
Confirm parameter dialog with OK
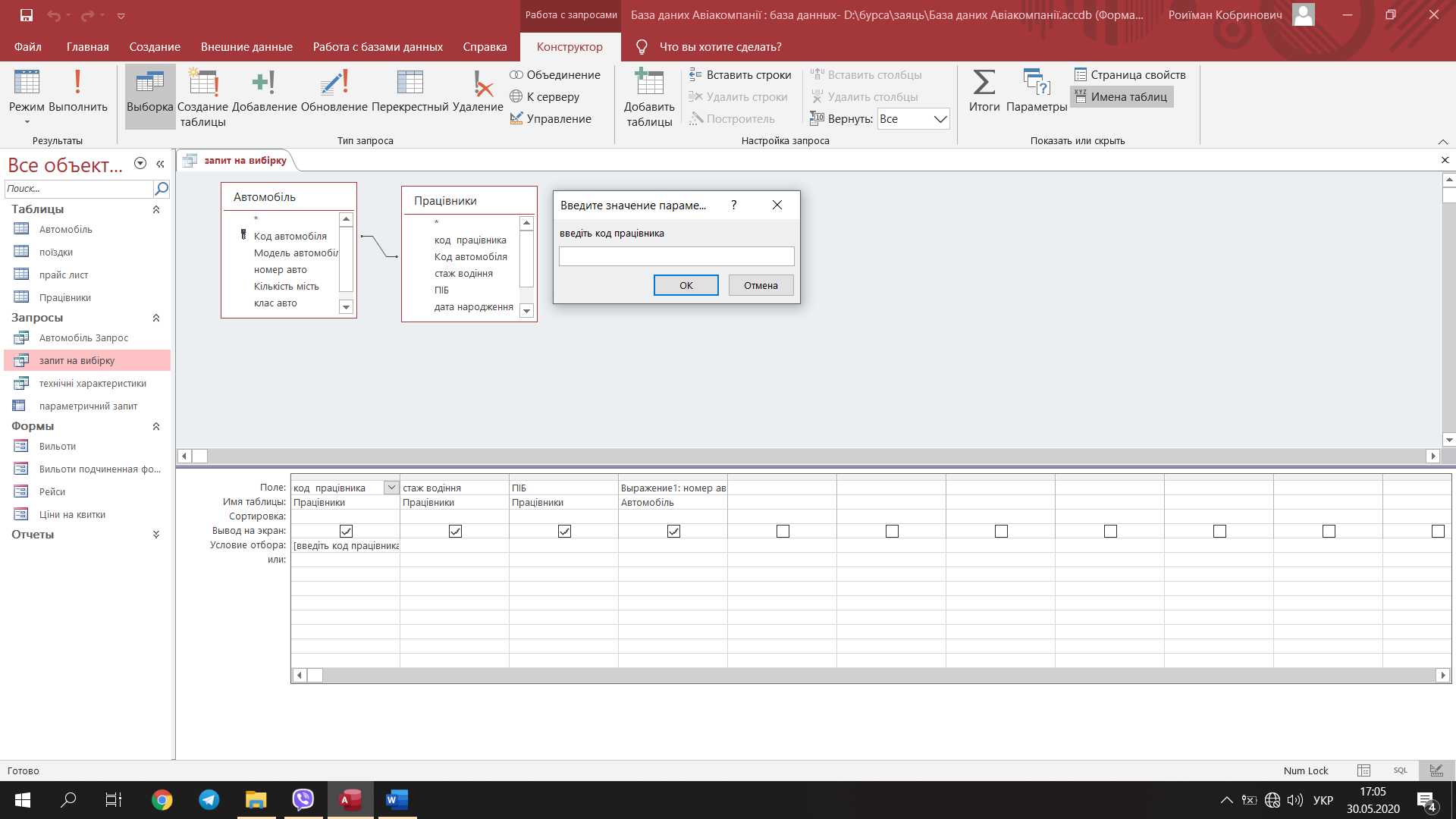point(686,285)
